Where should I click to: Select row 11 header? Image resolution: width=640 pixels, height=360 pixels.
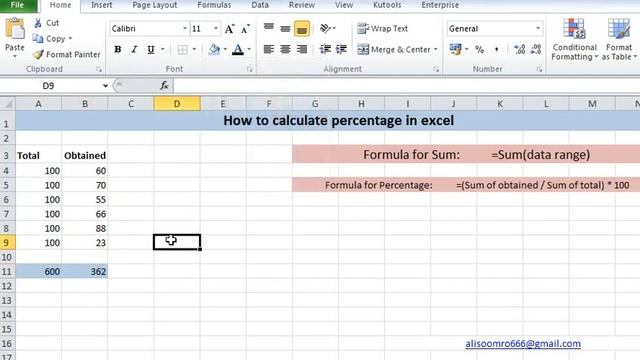pos(7,271)
